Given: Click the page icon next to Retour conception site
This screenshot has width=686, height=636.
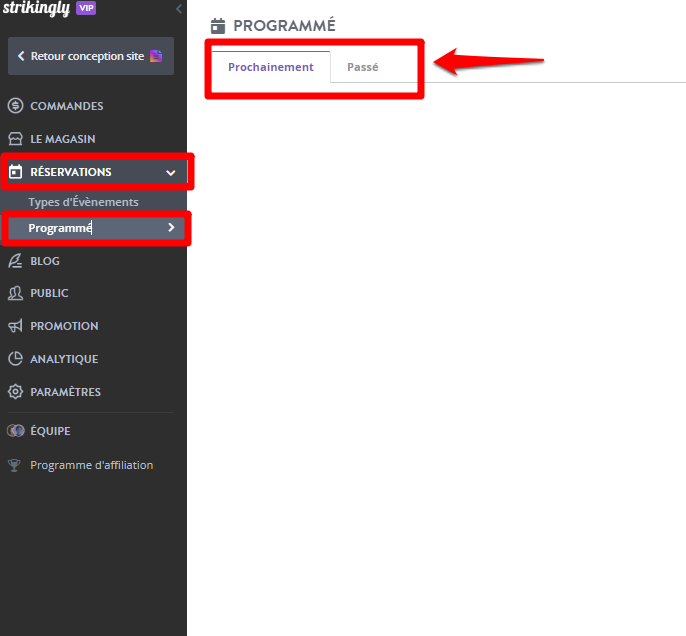Looking at the screenshot, I should (156, 56).
